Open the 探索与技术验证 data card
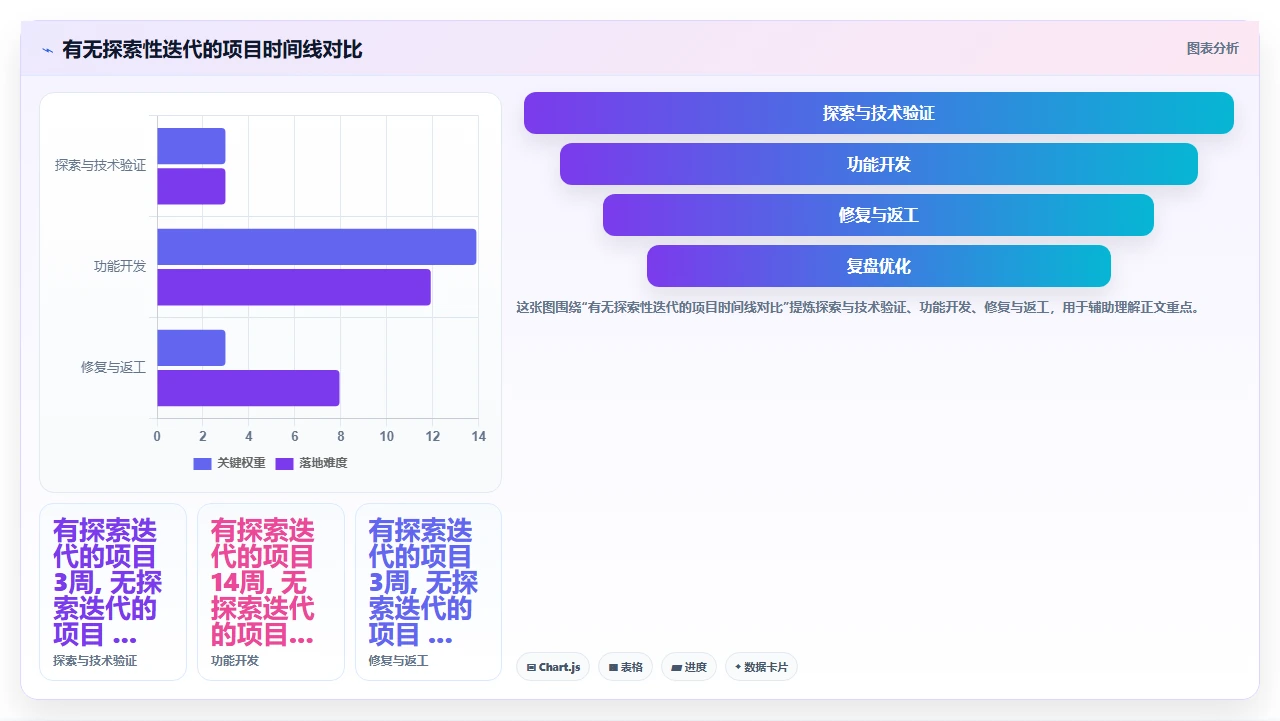This screenshot has height=721, width=1280. tap(113, 592)
